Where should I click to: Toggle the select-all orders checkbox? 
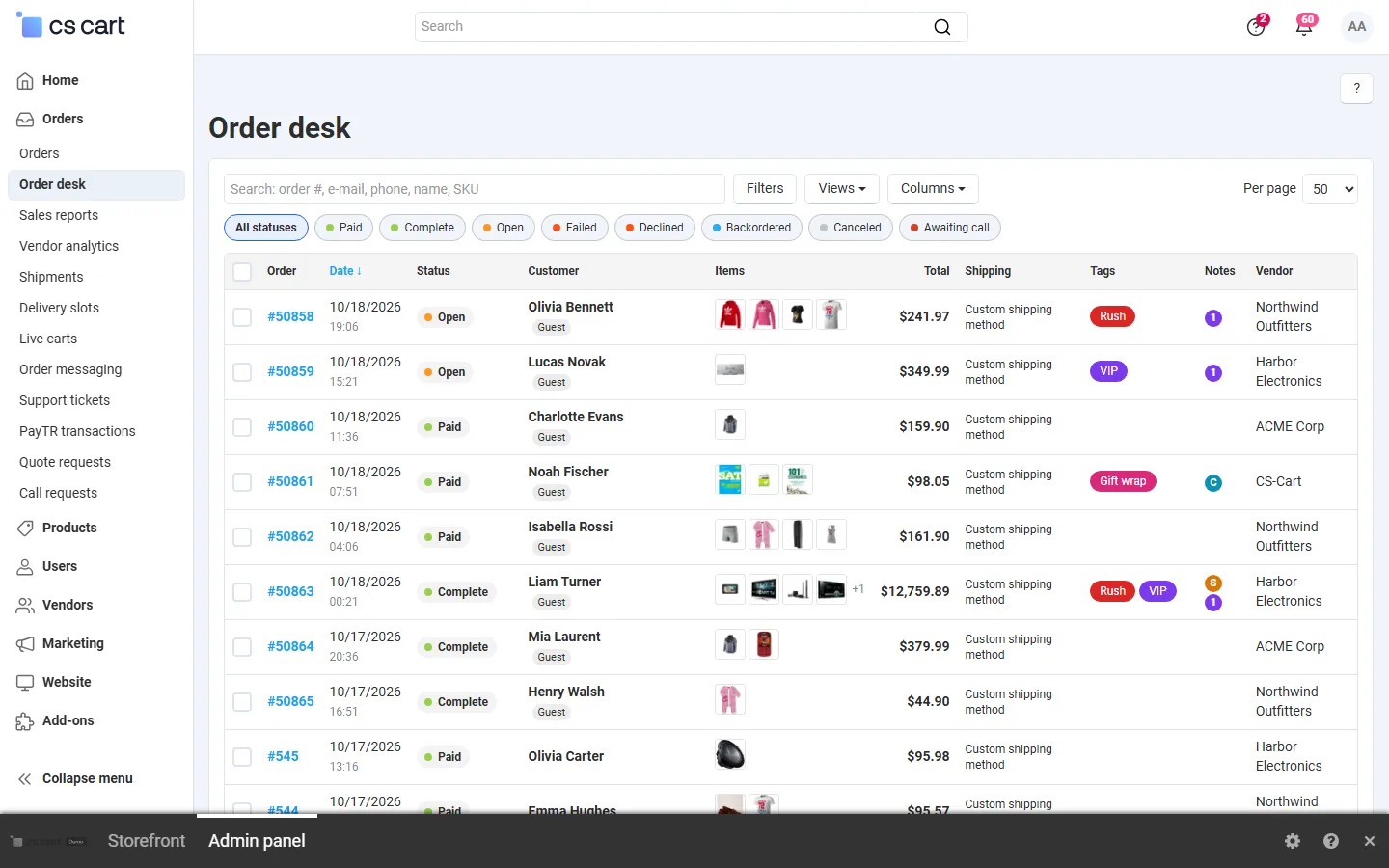click(242, 272)
